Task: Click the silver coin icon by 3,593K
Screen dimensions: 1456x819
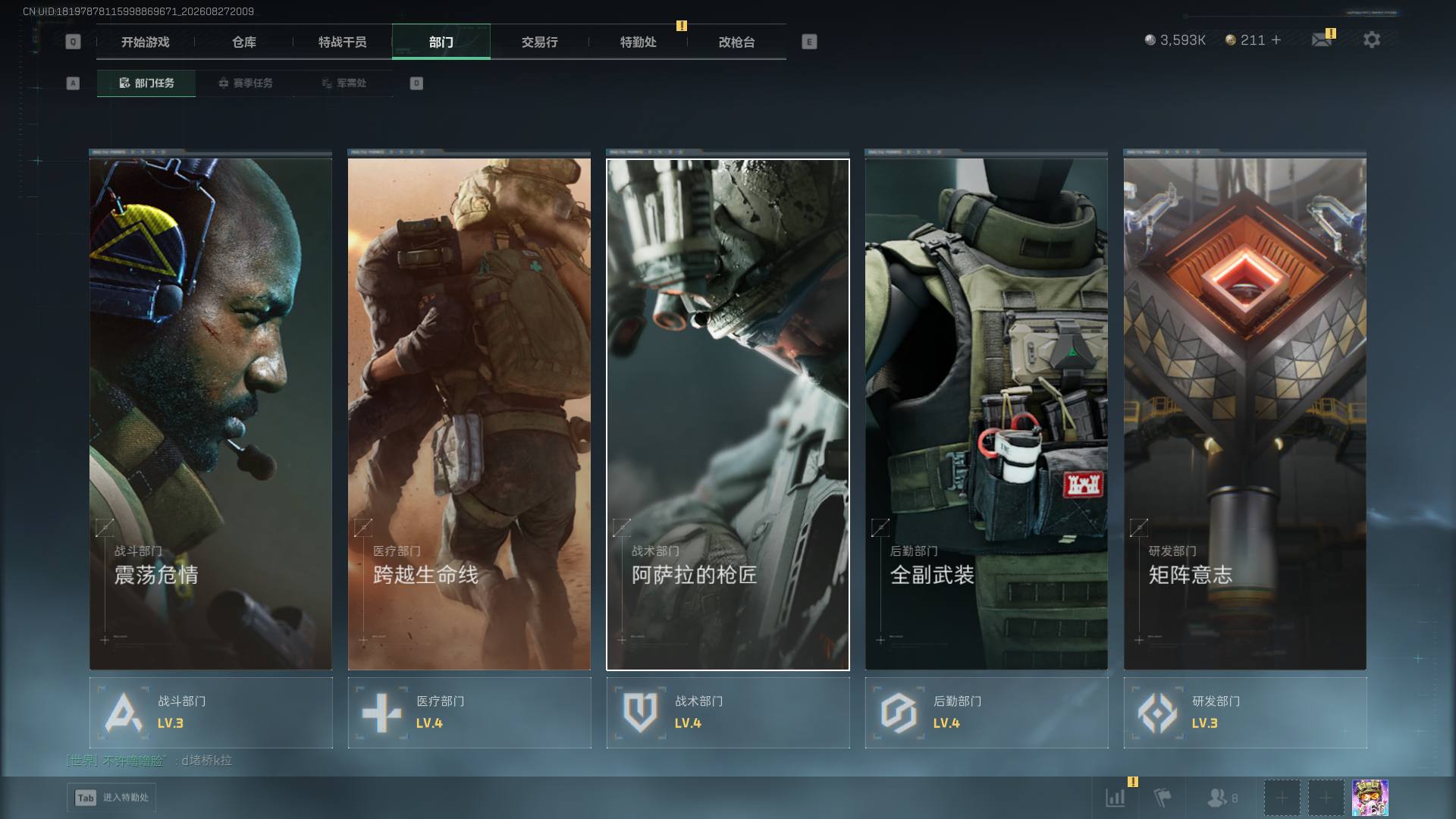Action: [1150, 40]
